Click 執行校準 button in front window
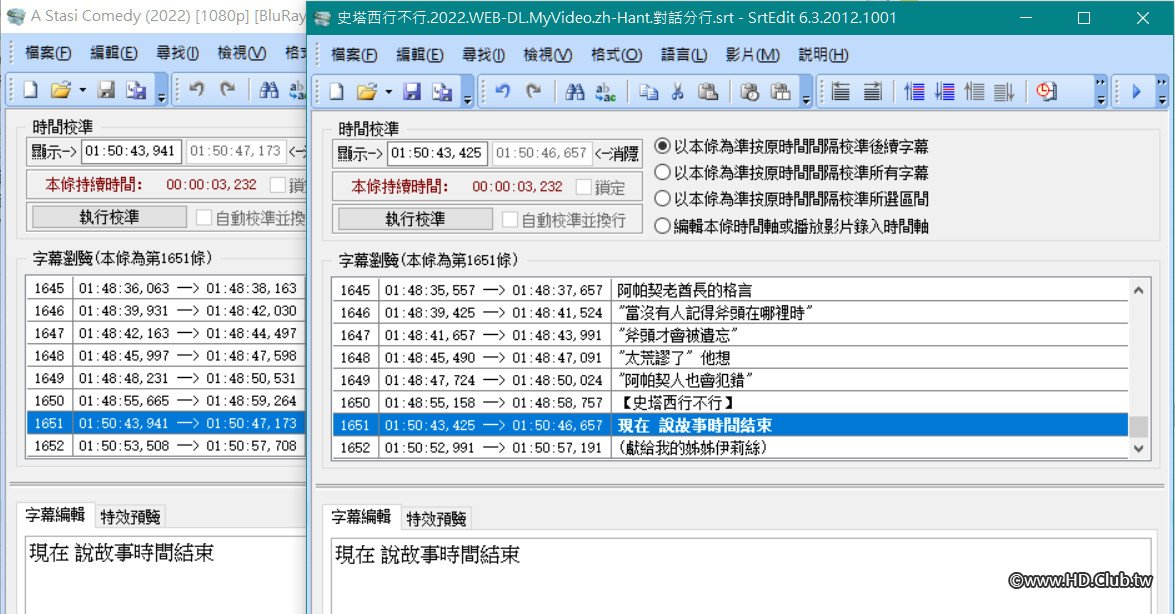The image size is (1175, 614). (415, 219)
